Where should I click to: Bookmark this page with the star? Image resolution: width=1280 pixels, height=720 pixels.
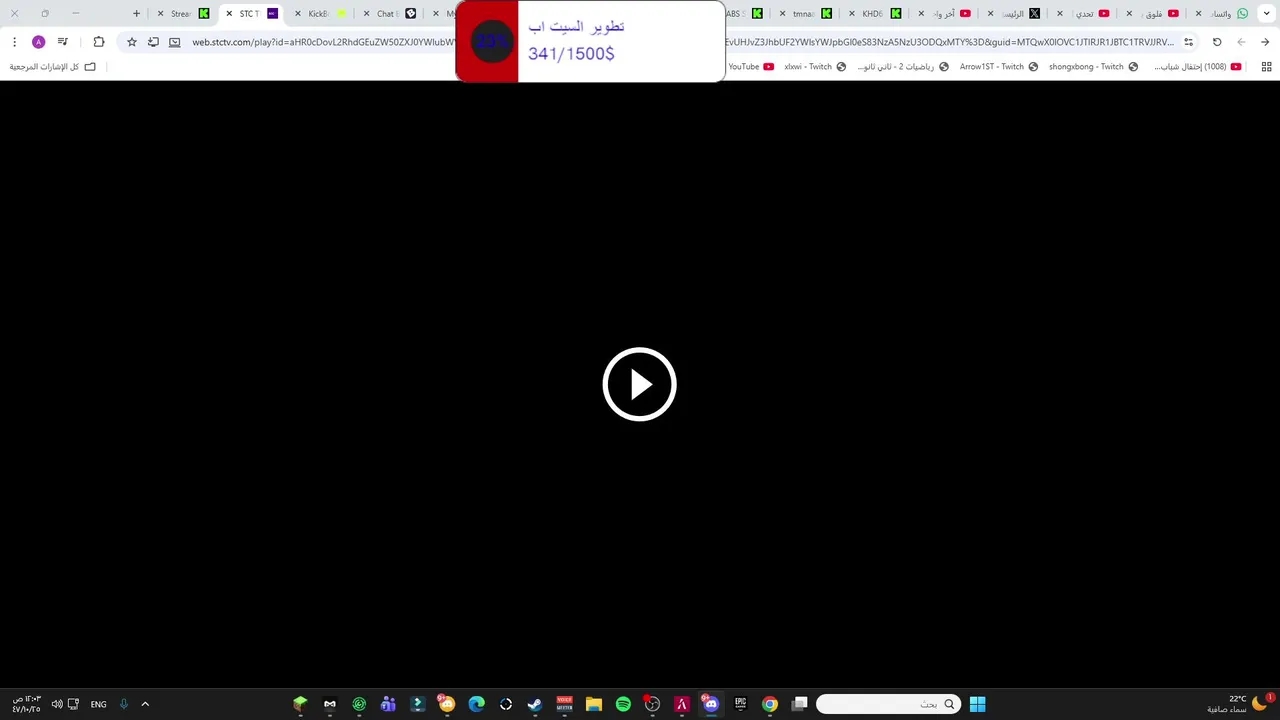coord(131,42)
